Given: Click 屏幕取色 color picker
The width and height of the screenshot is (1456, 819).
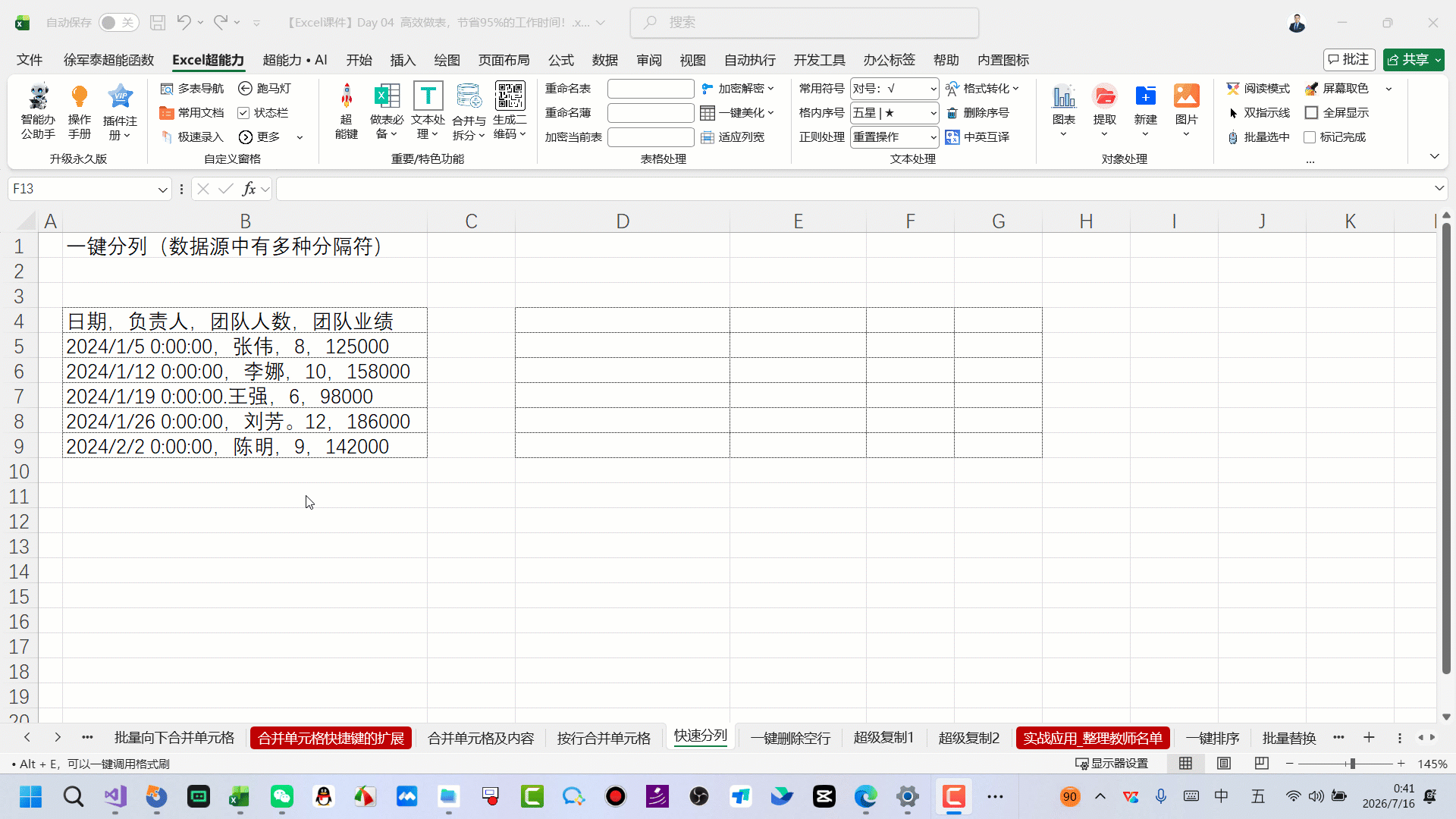Looking at the screenshot, I should click(1337, 89).
